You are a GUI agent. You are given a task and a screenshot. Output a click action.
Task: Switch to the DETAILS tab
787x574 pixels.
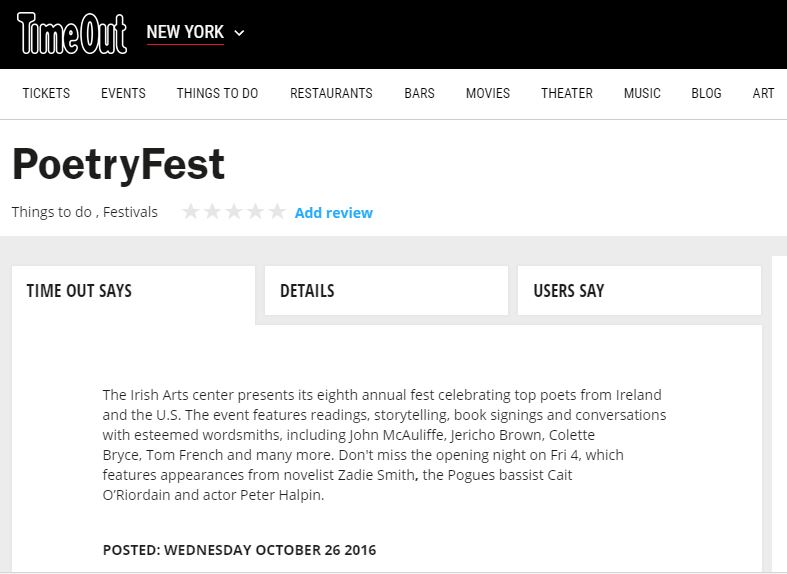pos(386,291)
